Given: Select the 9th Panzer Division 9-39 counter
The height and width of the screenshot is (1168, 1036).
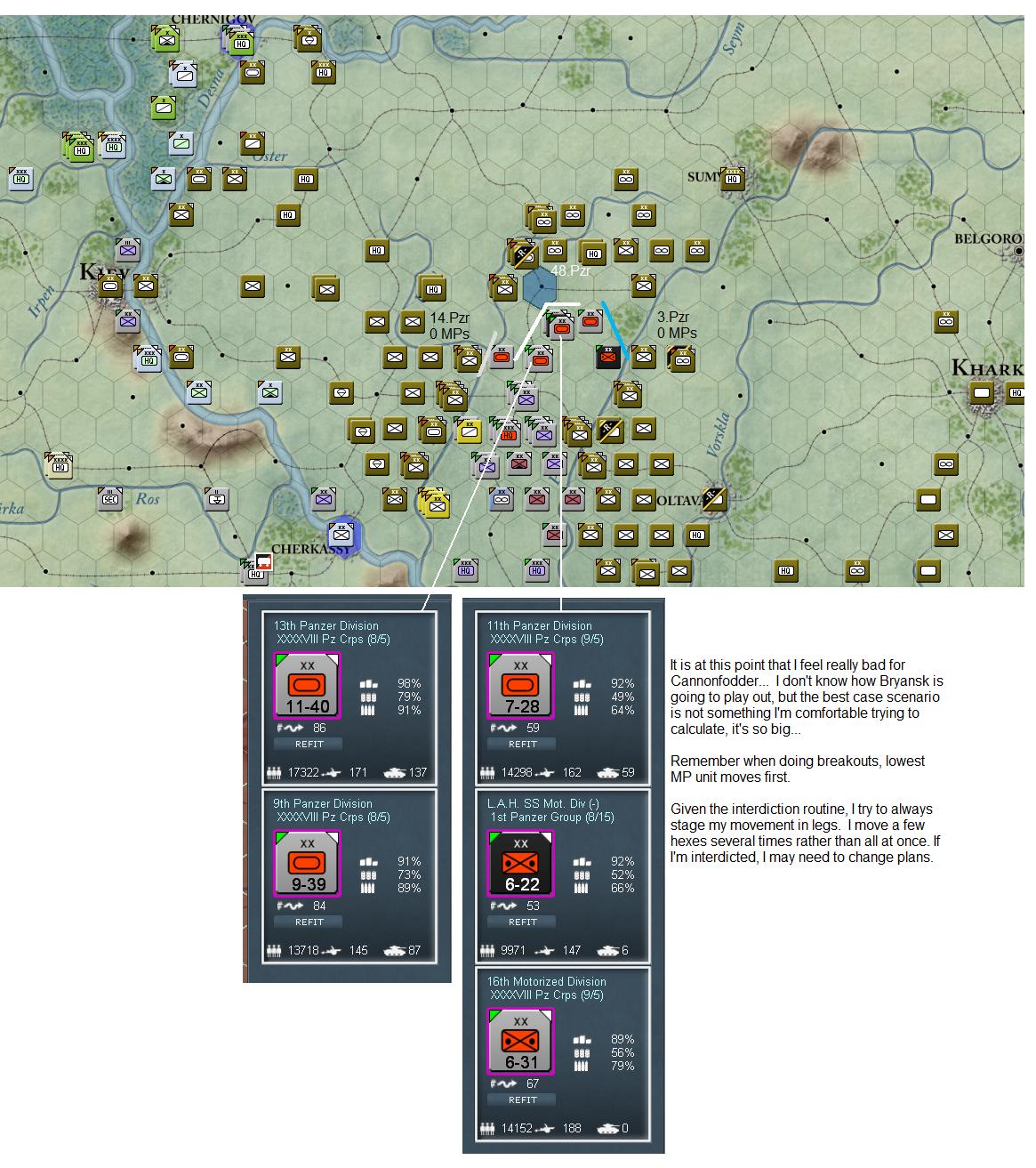Looking at the screenshot, I should tap(307, 864).
